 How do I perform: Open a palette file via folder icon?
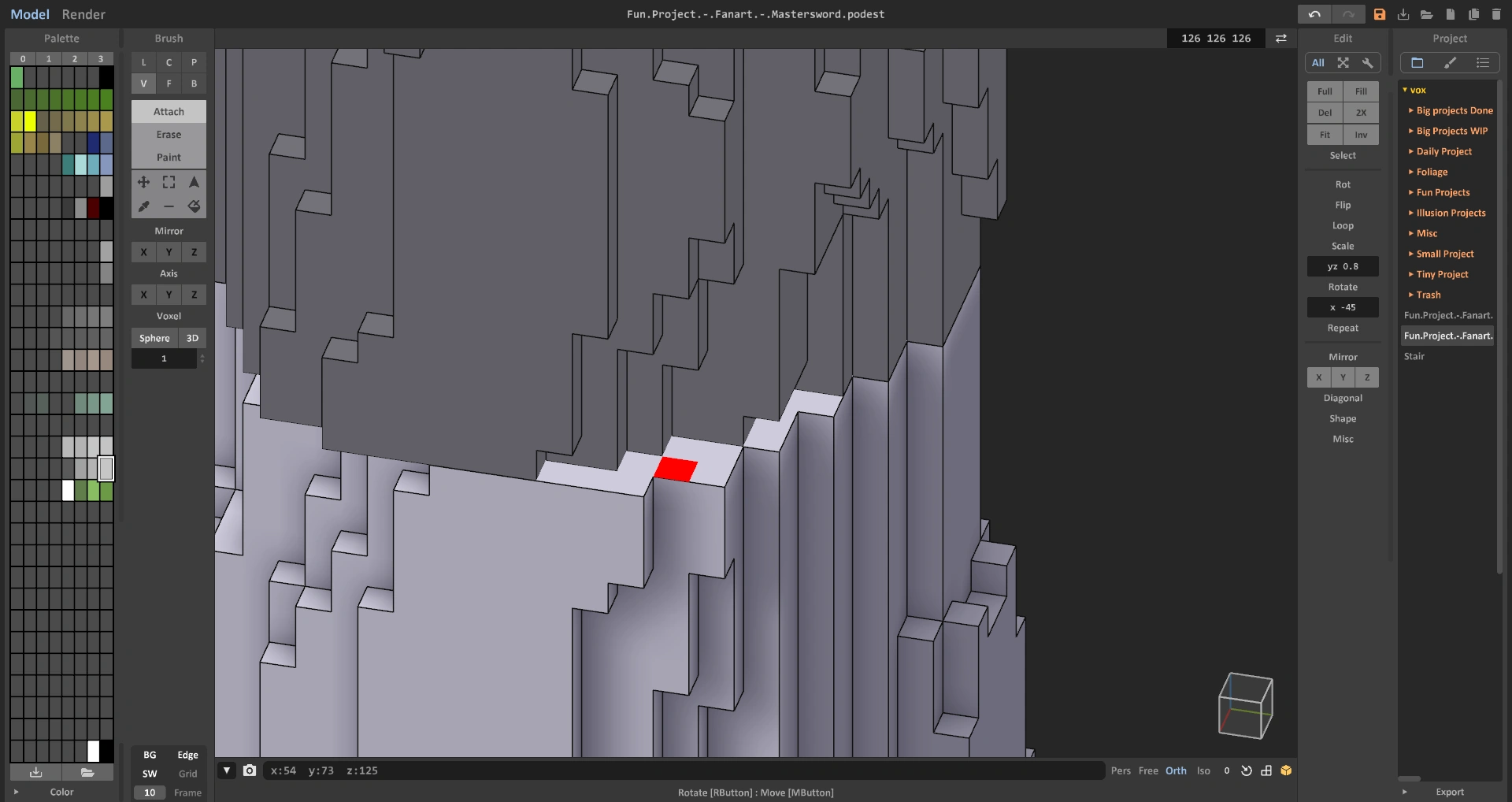tap(87, 772)
